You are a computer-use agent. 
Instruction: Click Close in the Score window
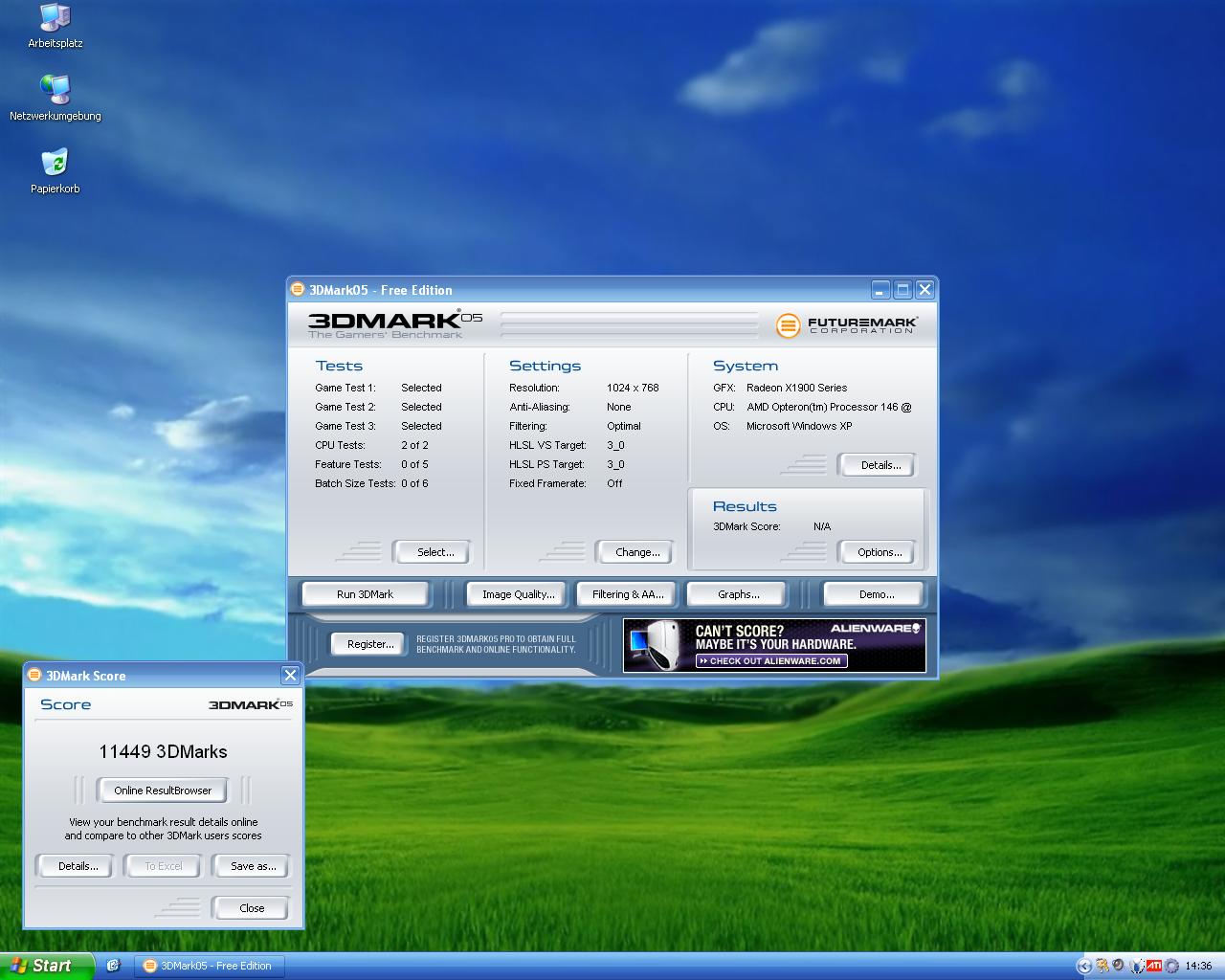tap(252, 908)
